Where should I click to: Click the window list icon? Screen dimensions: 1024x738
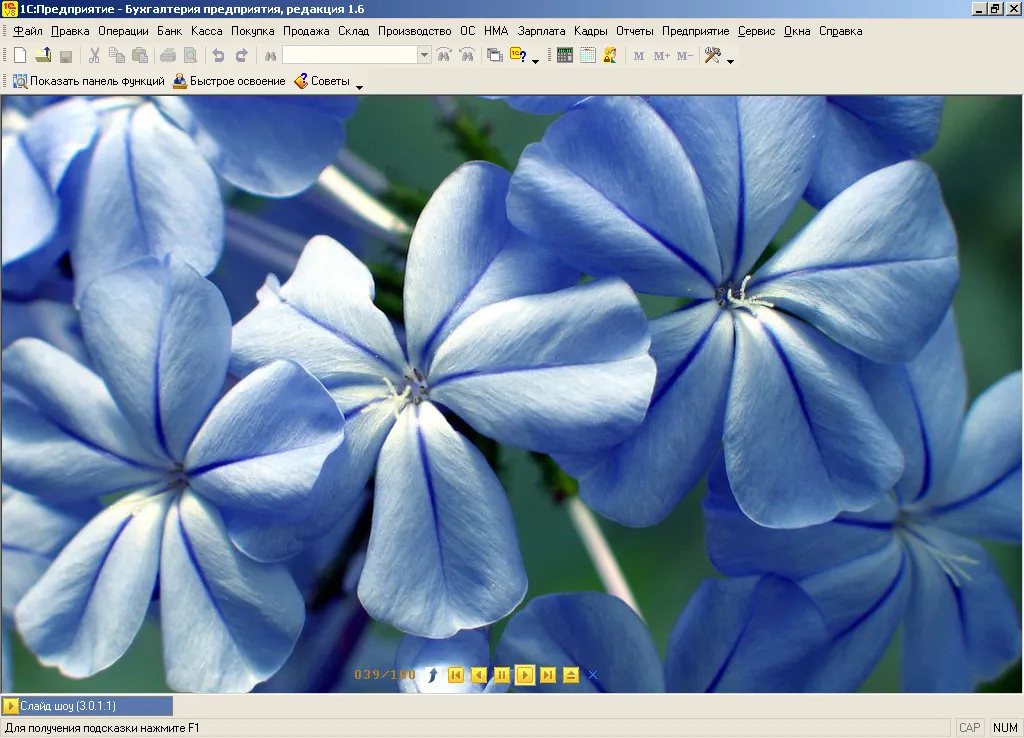495,56
